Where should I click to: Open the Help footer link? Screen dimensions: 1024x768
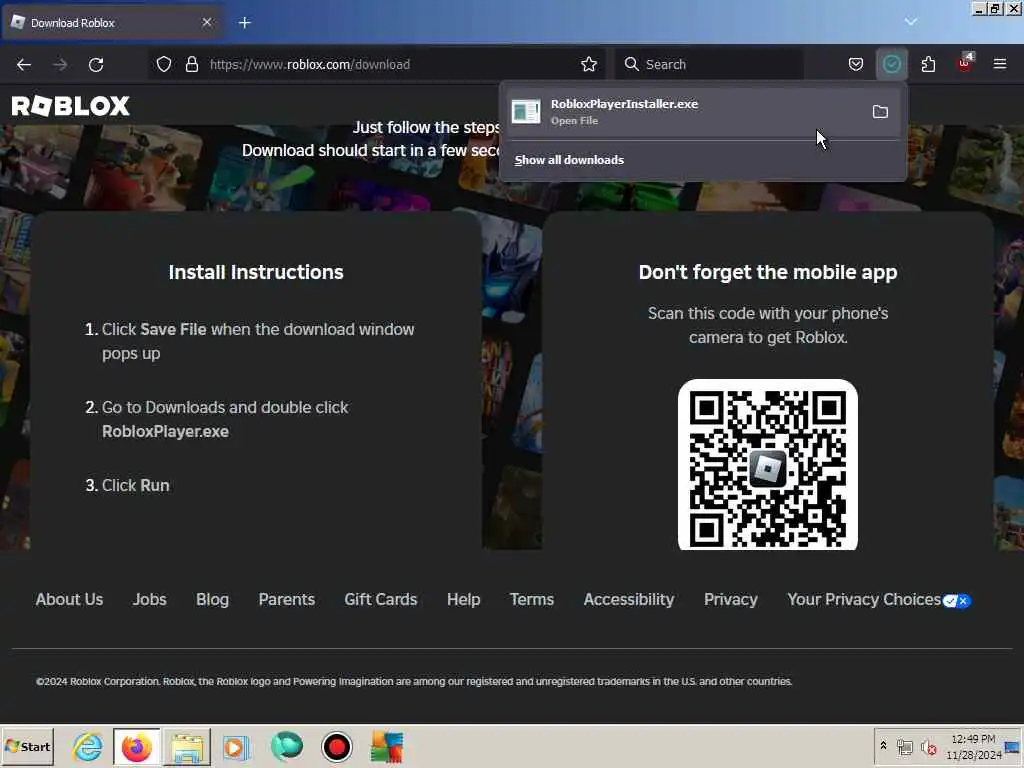coord(464,600)
